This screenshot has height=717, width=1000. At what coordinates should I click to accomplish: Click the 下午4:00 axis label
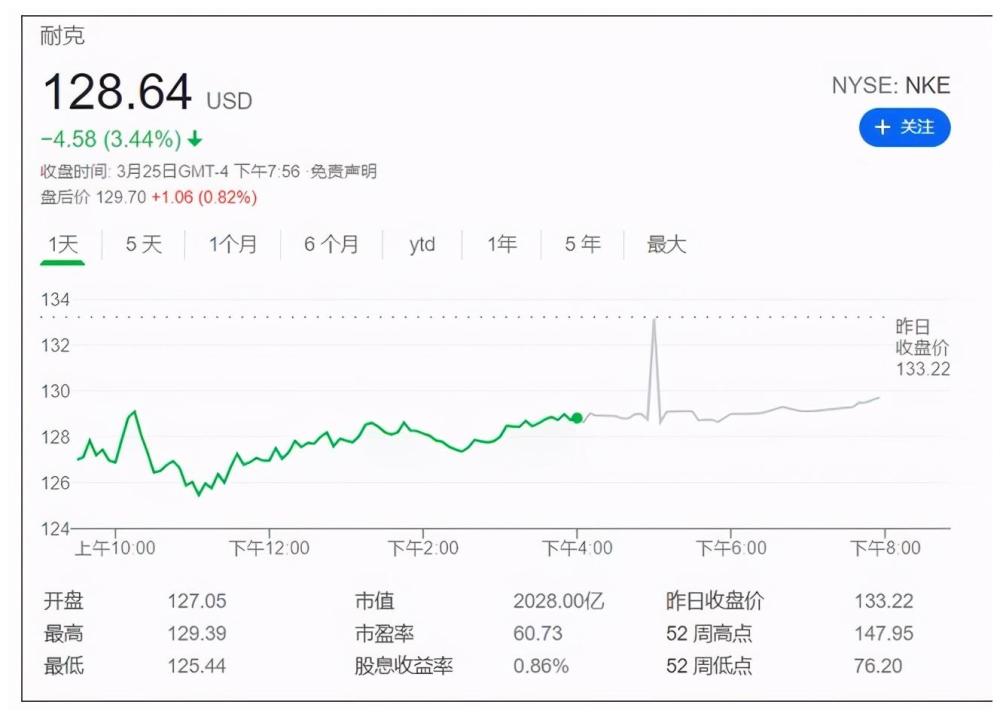(x=577, y=548)
